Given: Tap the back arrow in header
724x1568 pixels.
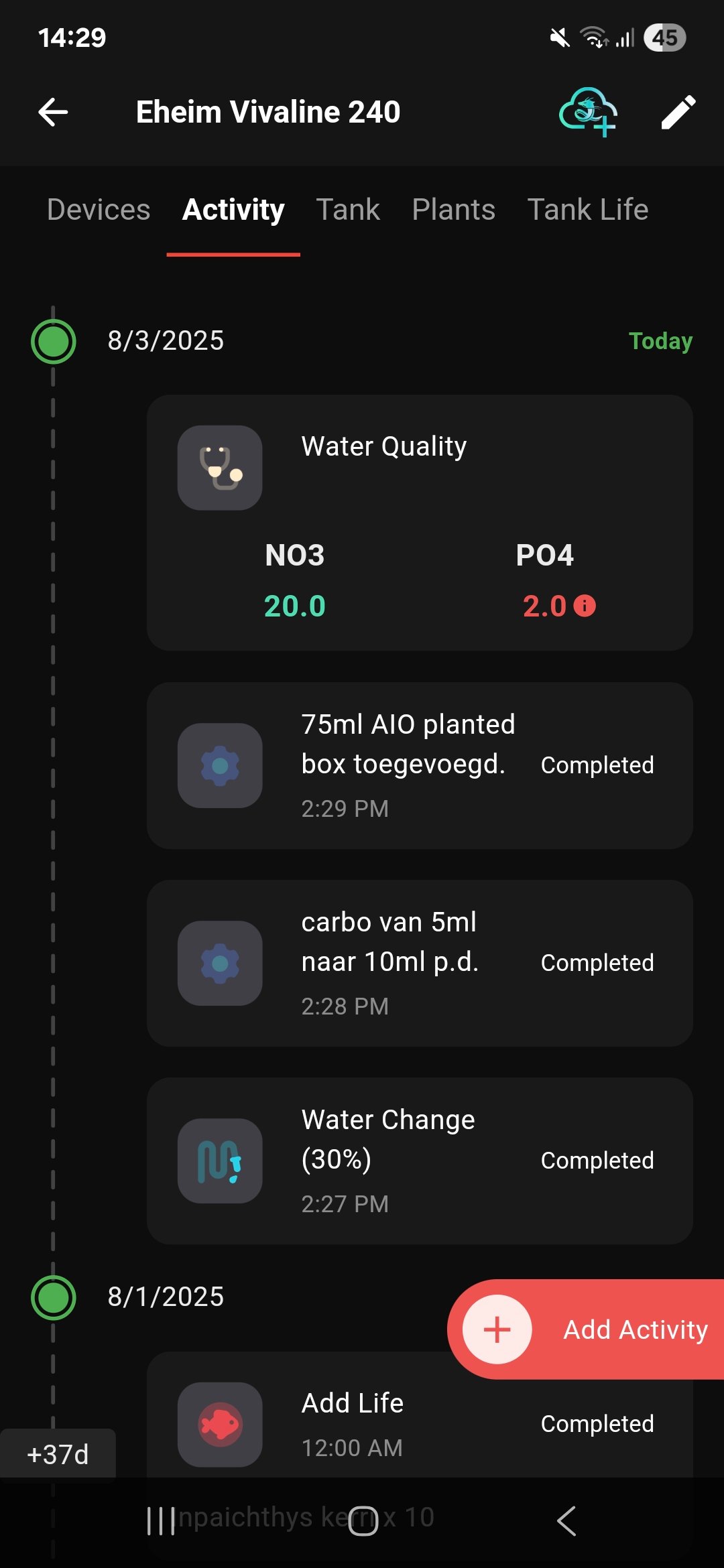Looking at the screenshot, I should (x=53, y=112).
